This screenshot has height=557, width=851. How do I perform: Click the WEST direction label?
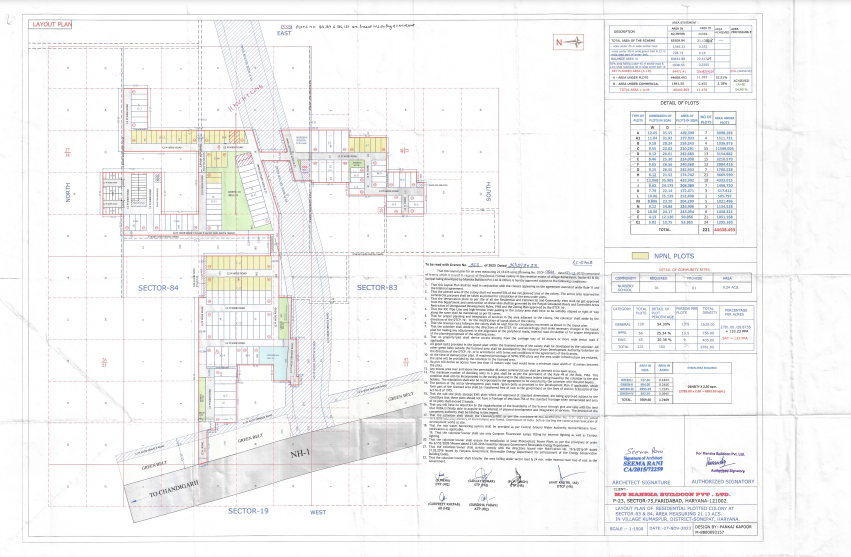317,511
